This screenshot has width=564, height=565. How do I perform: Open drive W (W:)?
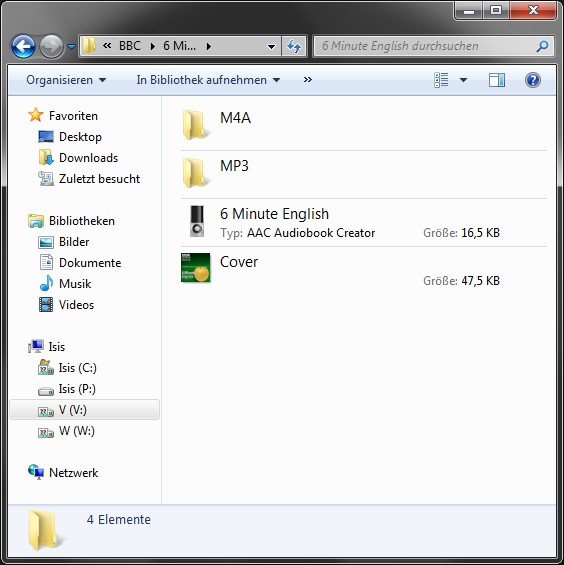76,431
